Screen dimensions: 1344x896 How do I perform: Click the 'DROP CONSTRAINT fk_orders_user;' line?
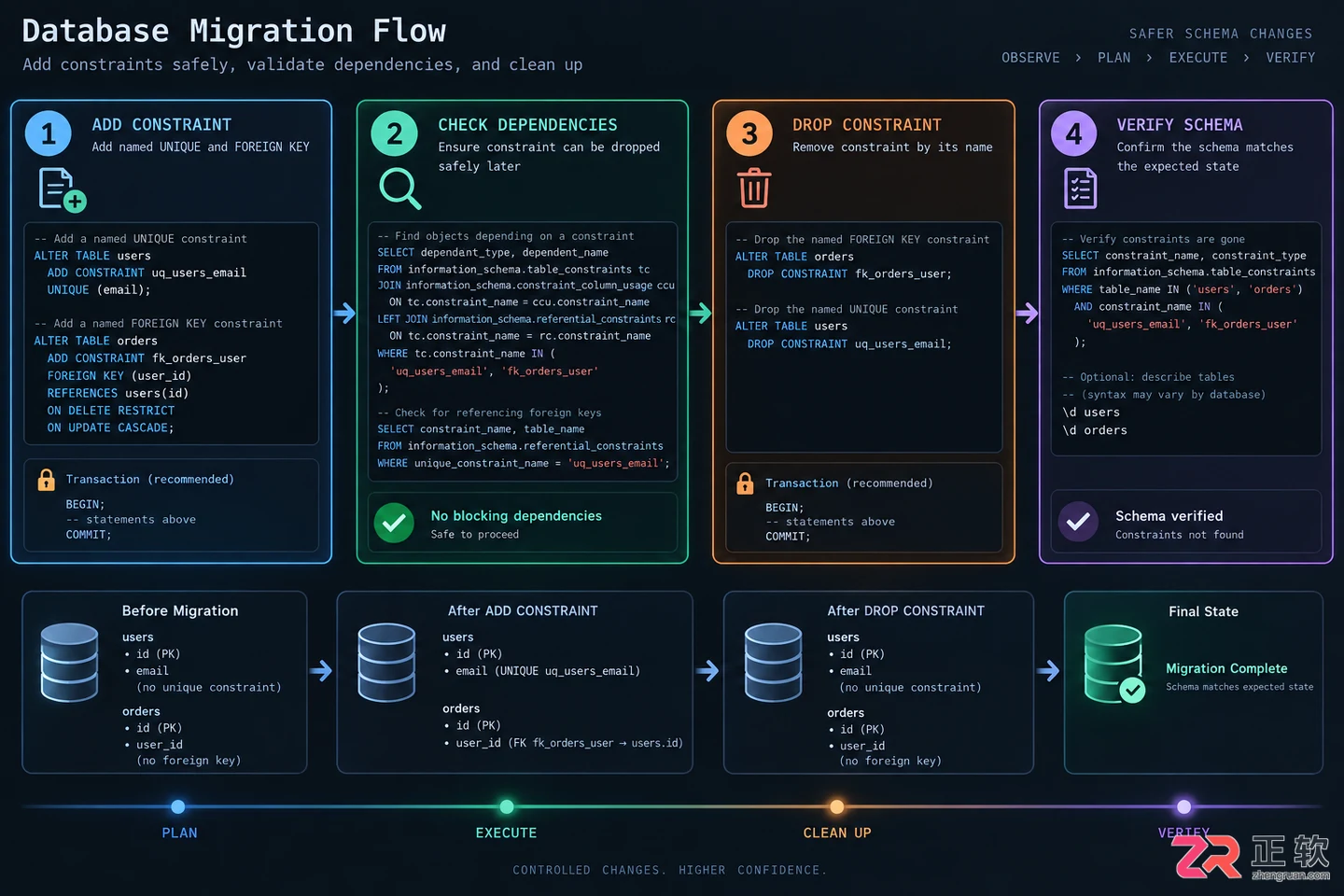(x=849, y=274)
